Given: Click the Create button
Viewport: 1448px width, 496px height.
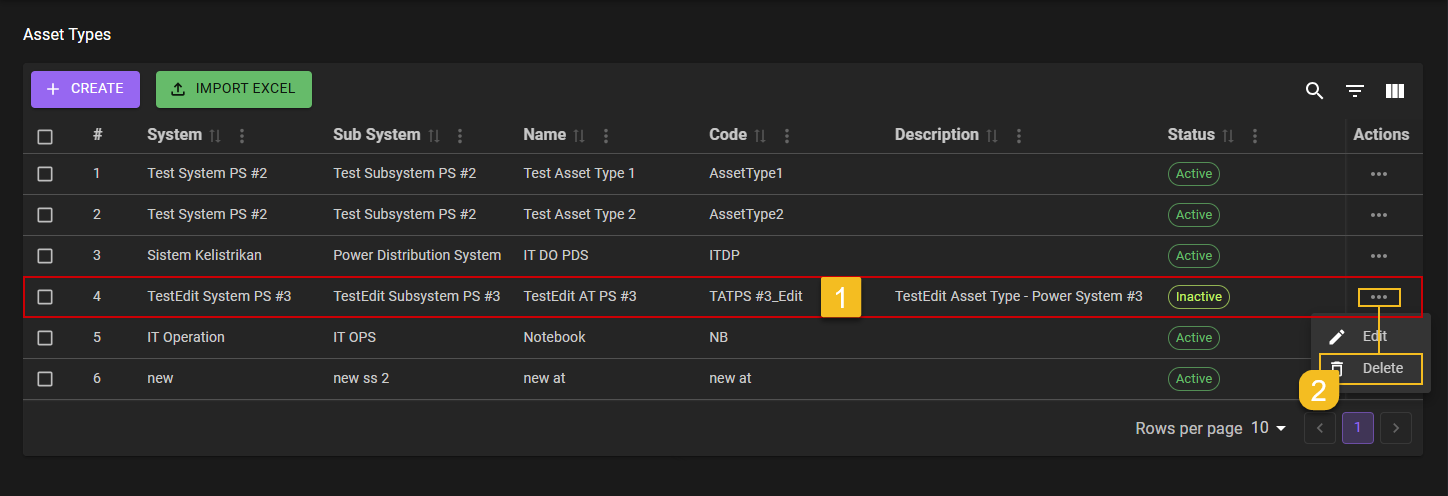Looking at the screenshot, I should click(x=85, y=89).
